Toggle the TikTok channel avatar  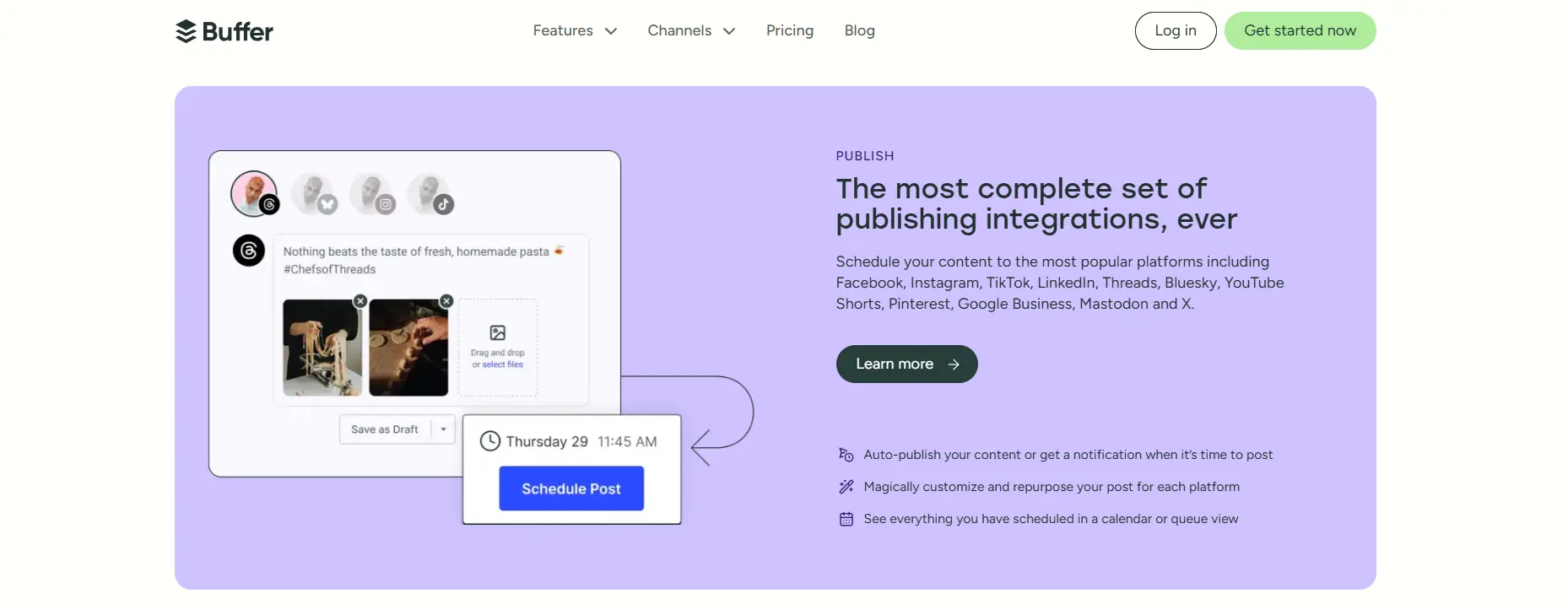430,193
